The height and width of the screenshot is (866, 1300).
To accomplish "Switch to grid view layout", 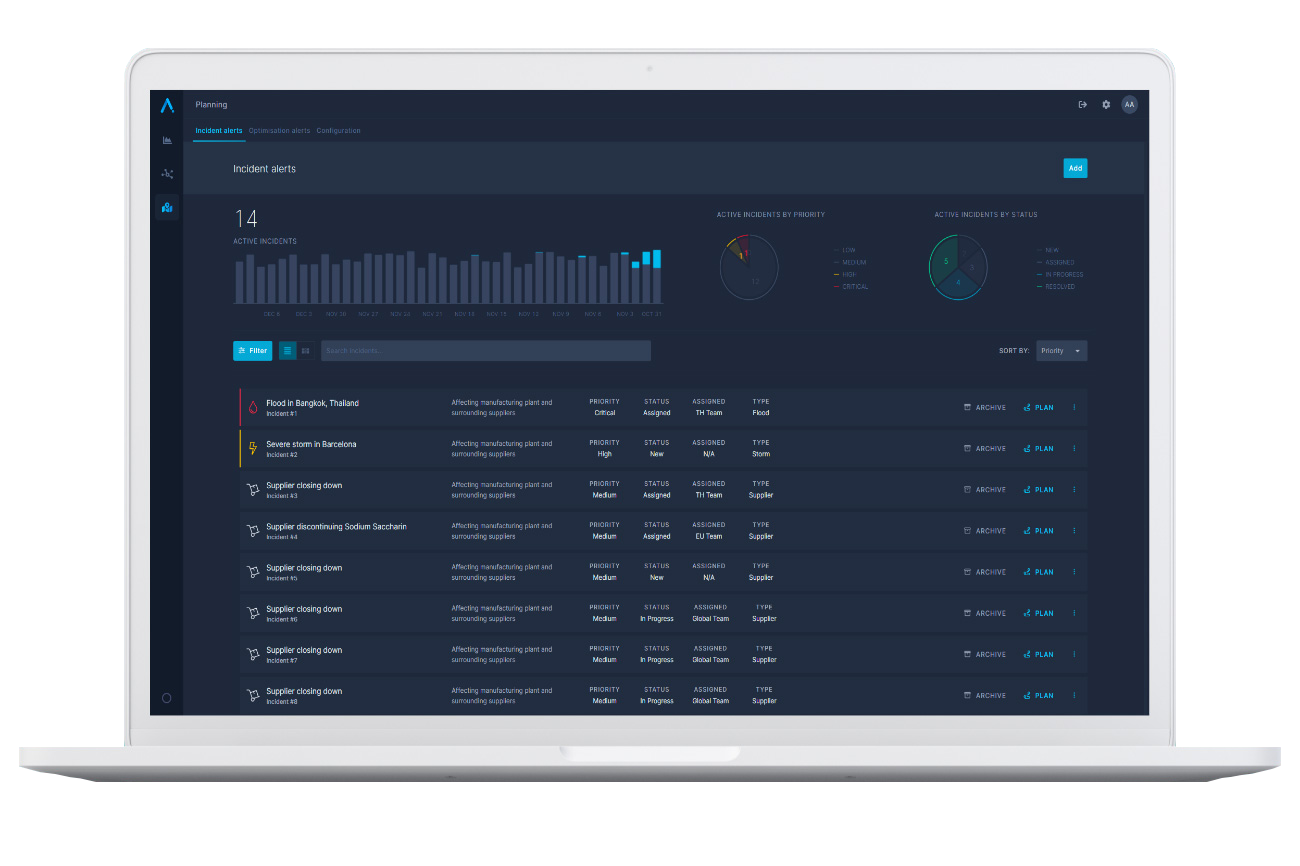I will click(305, 351).
